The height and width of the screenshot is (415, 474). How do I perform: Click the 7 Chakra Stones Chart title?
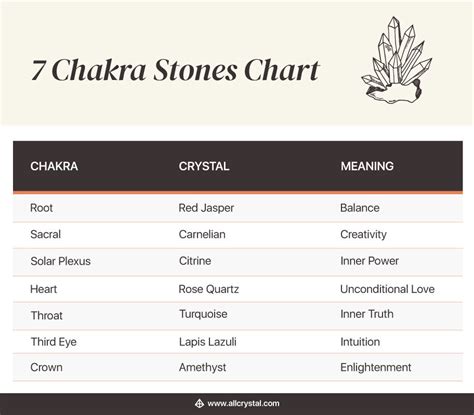(176, 70)
